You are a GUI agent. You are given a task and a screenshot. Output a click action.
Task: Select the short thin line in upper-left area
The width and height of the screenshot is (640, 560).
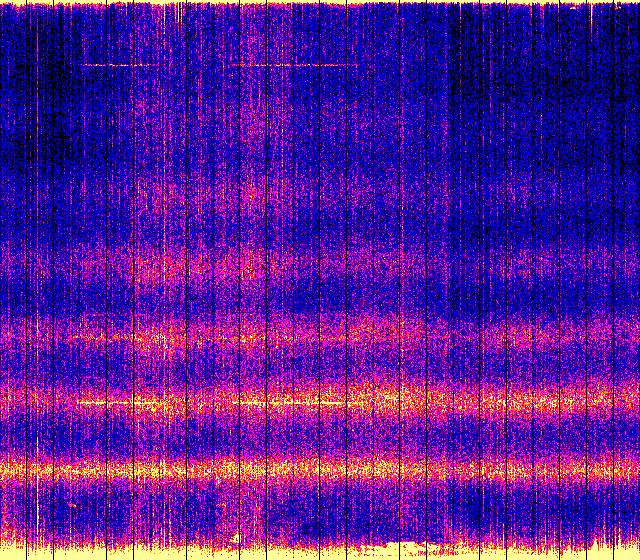click(x=115, y=65)
